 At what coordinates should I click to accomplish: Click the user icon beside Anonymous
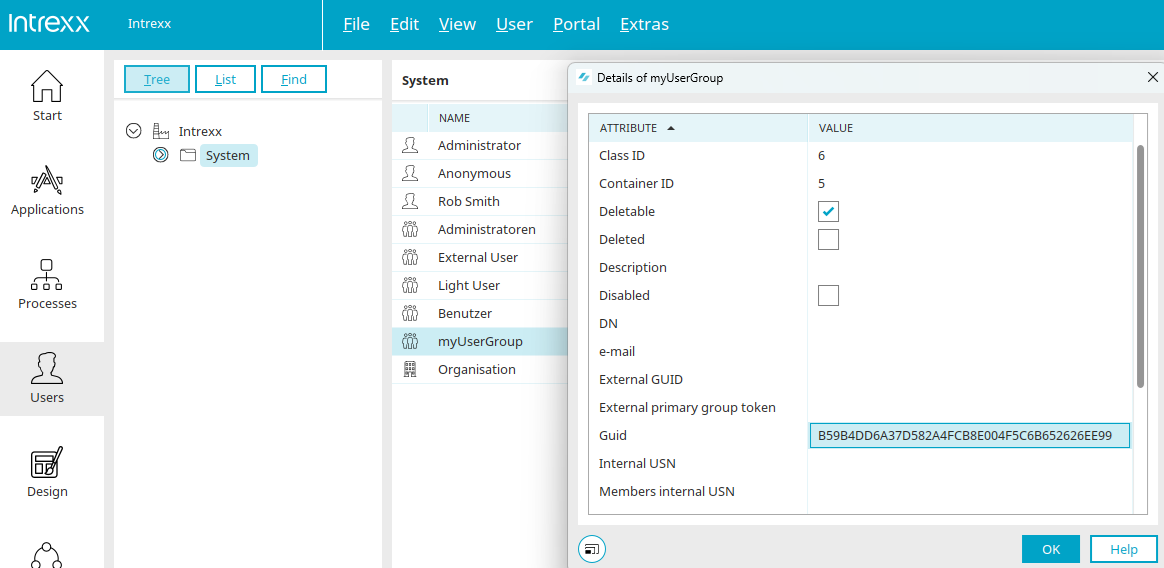click(410, 174)
